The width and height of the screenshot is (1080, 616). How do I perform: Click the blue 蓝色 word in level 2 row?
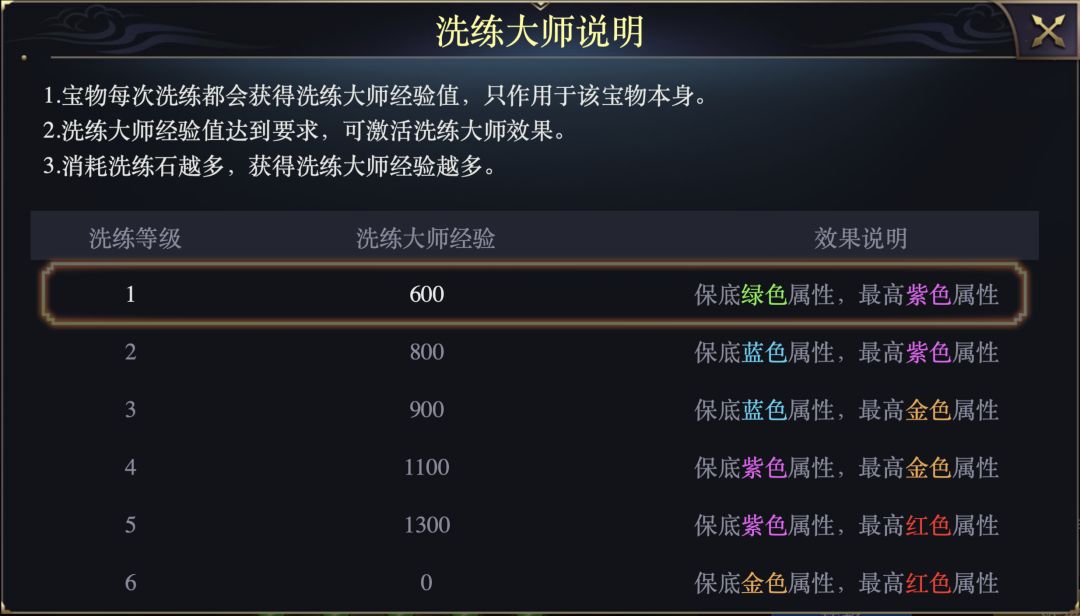[763, 352]
